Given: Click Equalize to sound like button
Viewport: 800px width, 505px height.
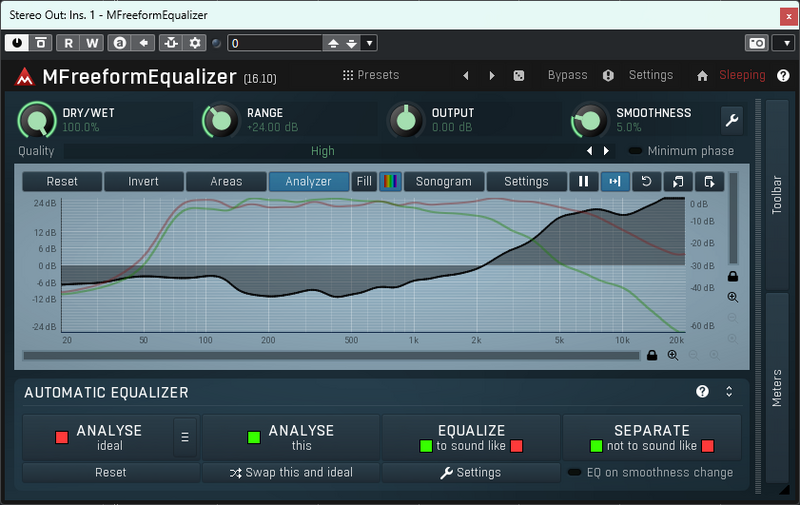Looking at the screenshot, I should (x=471, y=438).
